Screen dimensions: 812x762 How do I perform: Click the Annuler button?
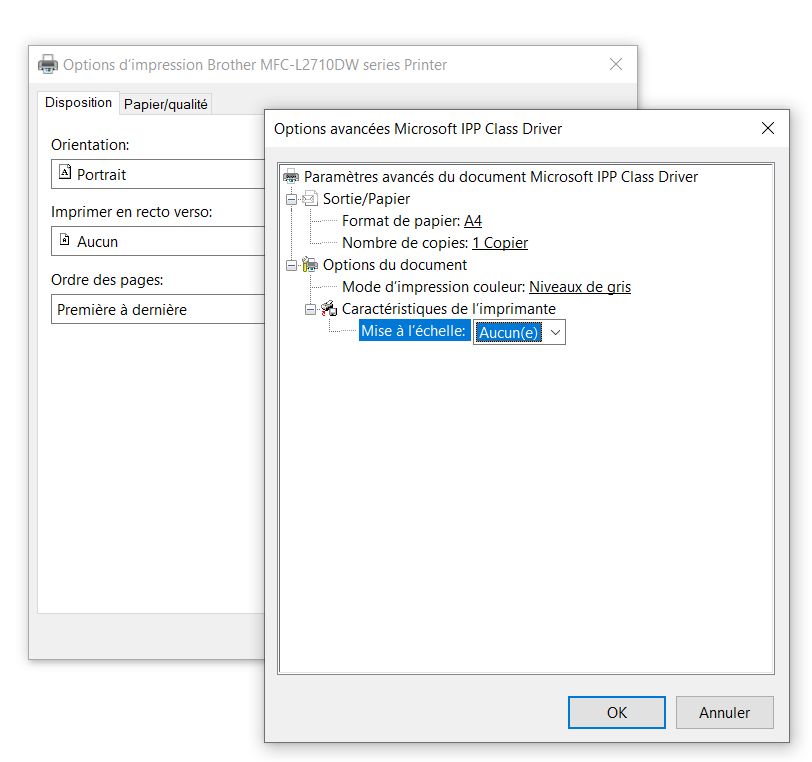pyautogui.click(x=724, y=712)
